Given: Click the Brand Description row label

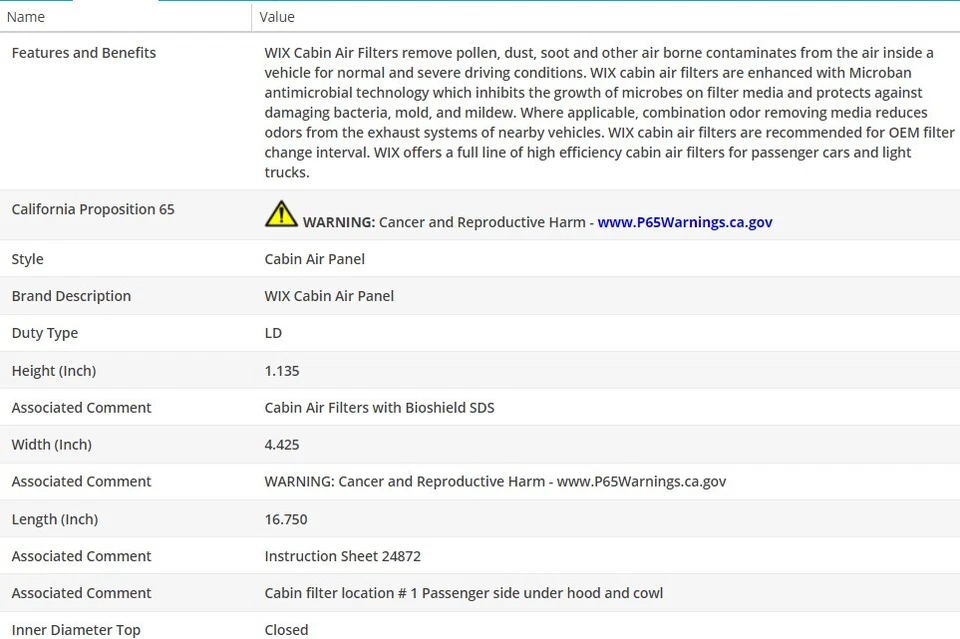Looking at the screenshot, I should pyautogui.click(x=71, y=296).
